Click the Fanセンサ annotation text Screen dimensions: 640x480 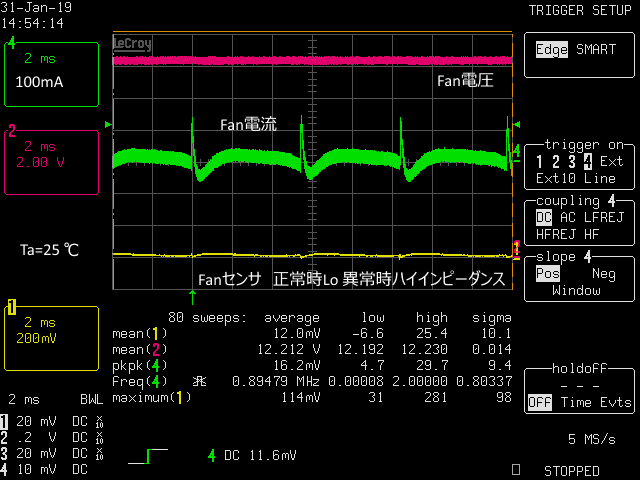(229, 280)
